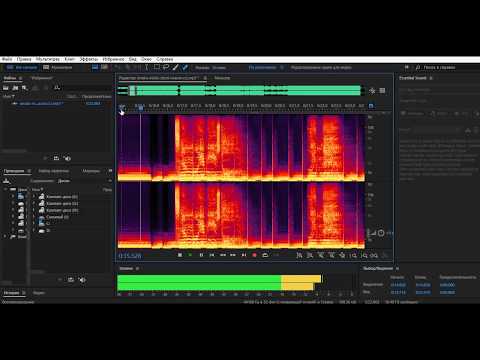
Task: Edit the selection start time field
Action: pyautogui.click(x=398, y=285)
